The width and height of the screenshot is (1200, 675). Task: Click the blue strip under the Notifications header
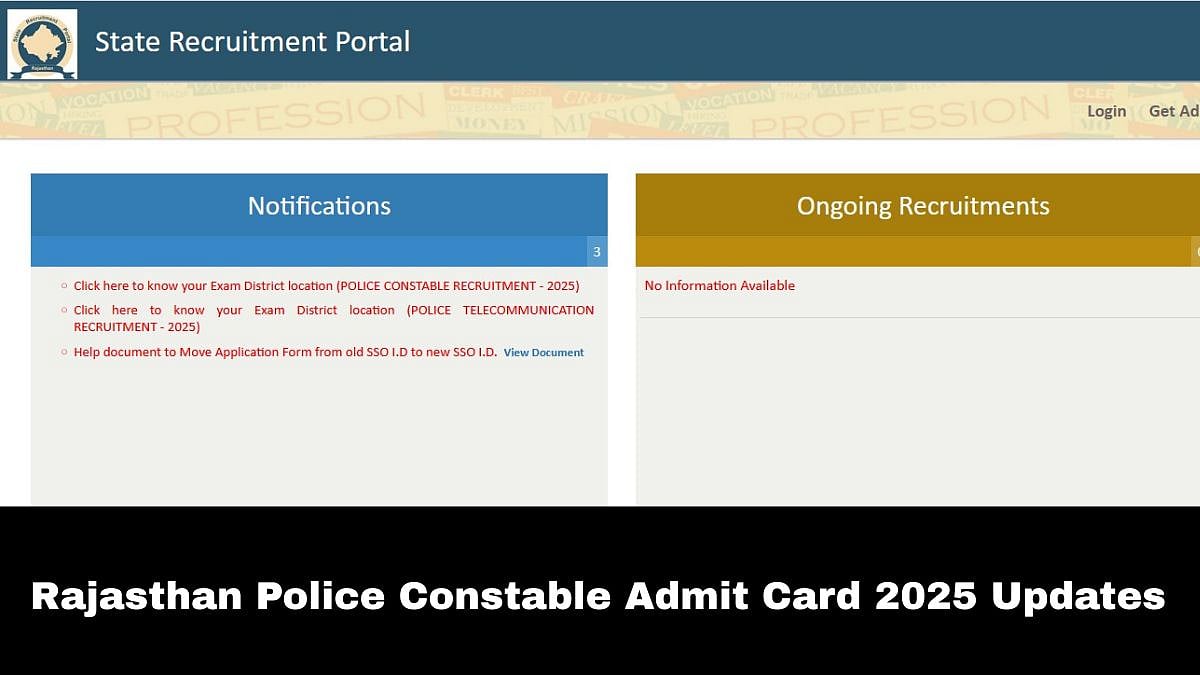pyautogui.click(x=300, y=252)
